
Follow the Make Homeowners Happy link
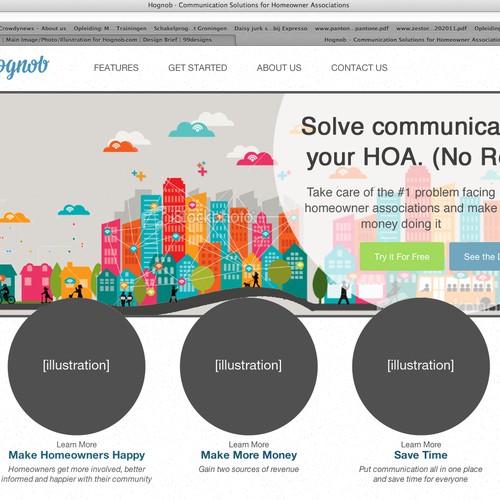click(x=77, y=455)
